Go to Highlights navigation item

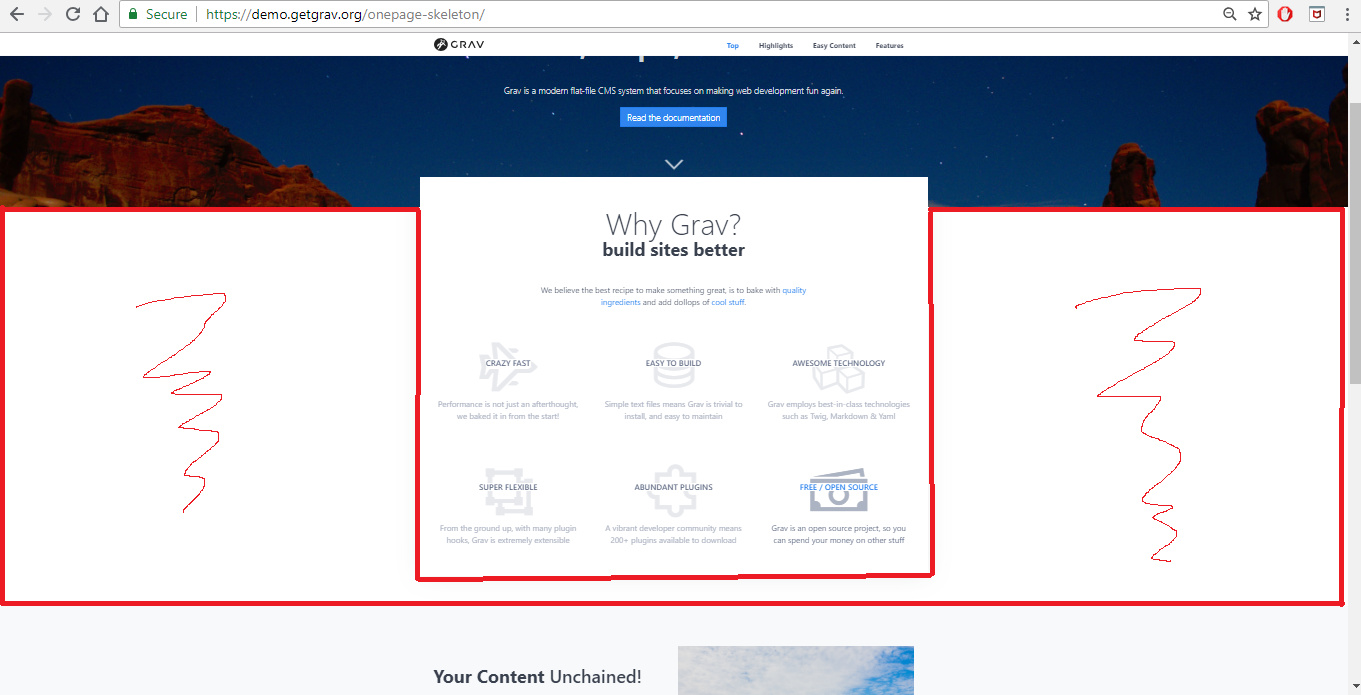(x=776, y=46)
